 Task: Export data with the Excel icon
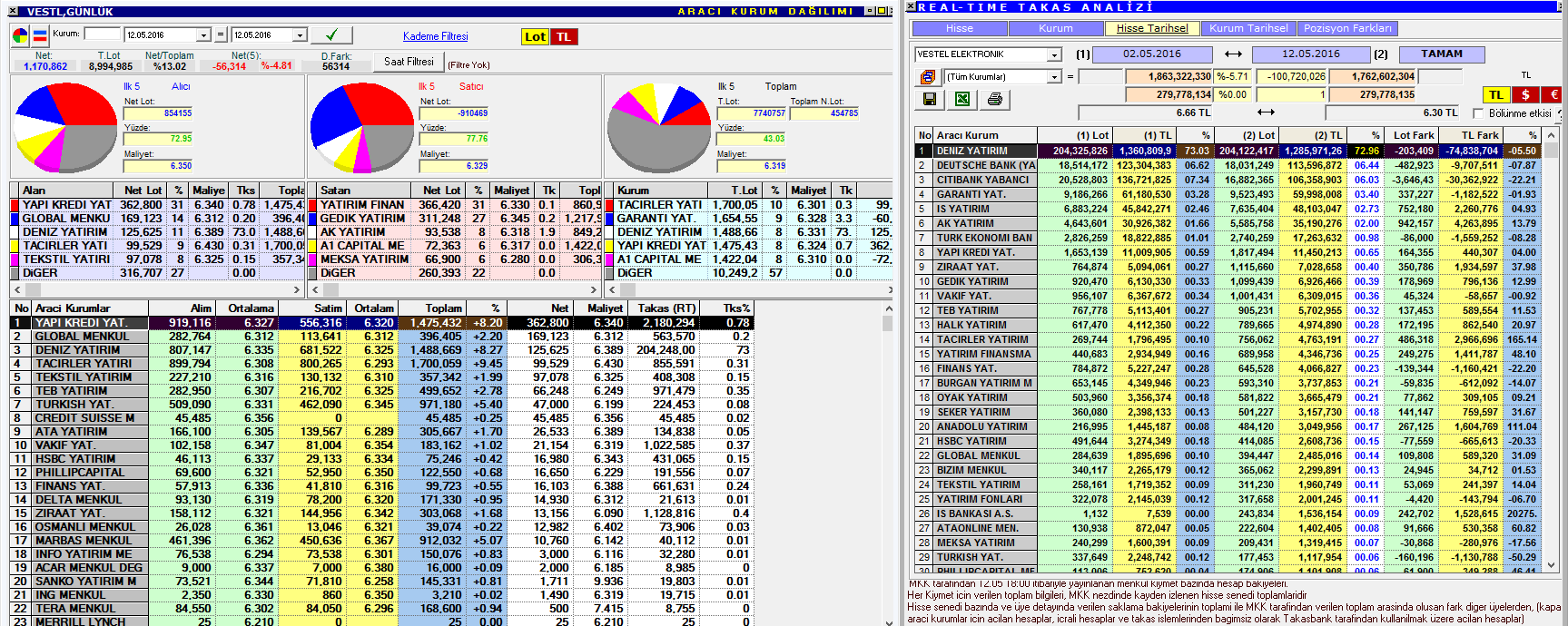pyautogui.click(x=962, y=99)
